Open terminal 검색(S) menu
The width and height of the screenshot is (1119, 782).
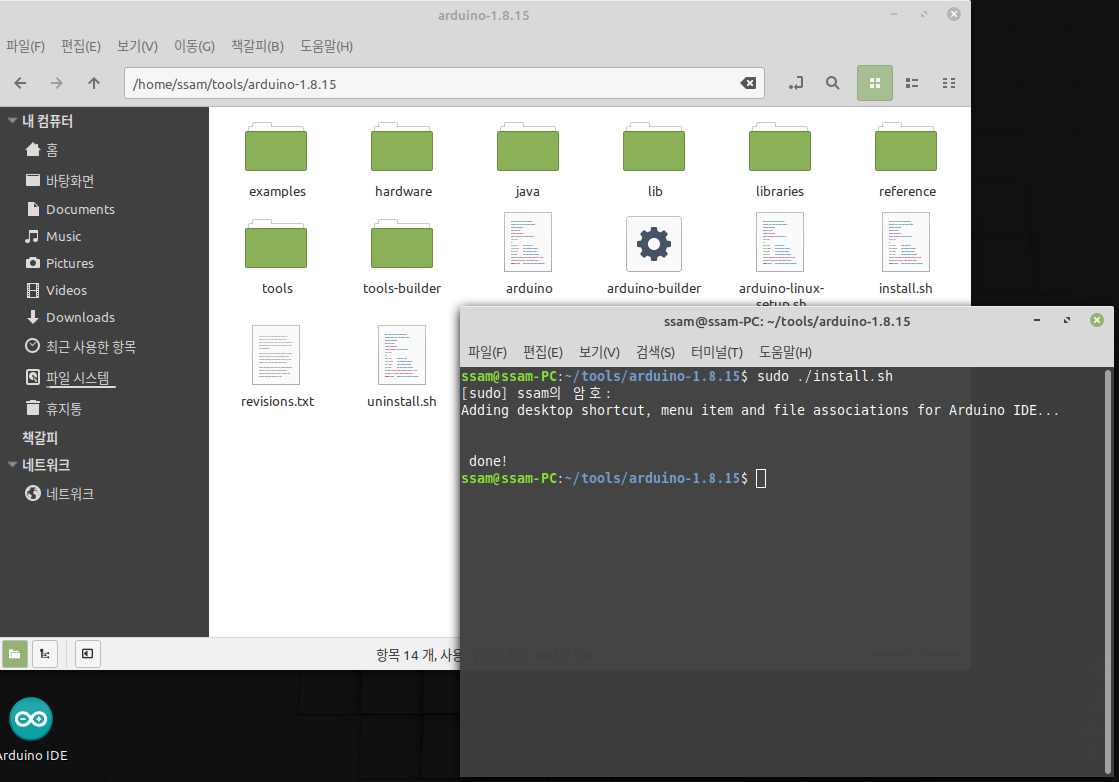point(655,352)
